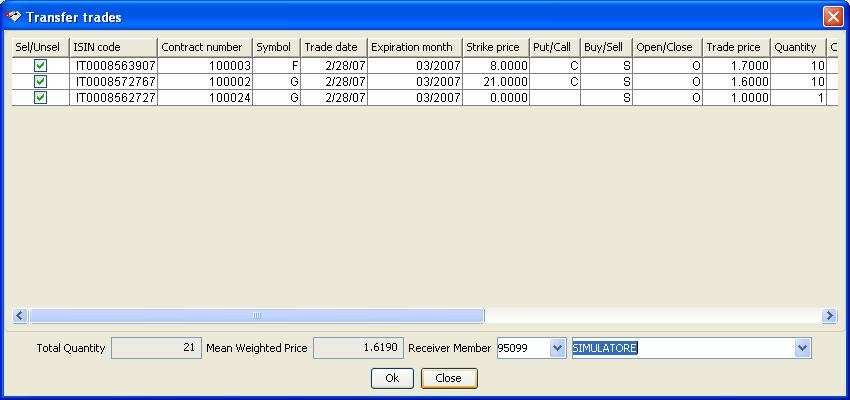Sort by ISIN code column header
The height and width of the screenshot is (400, 850).
[x=113, y=47]
